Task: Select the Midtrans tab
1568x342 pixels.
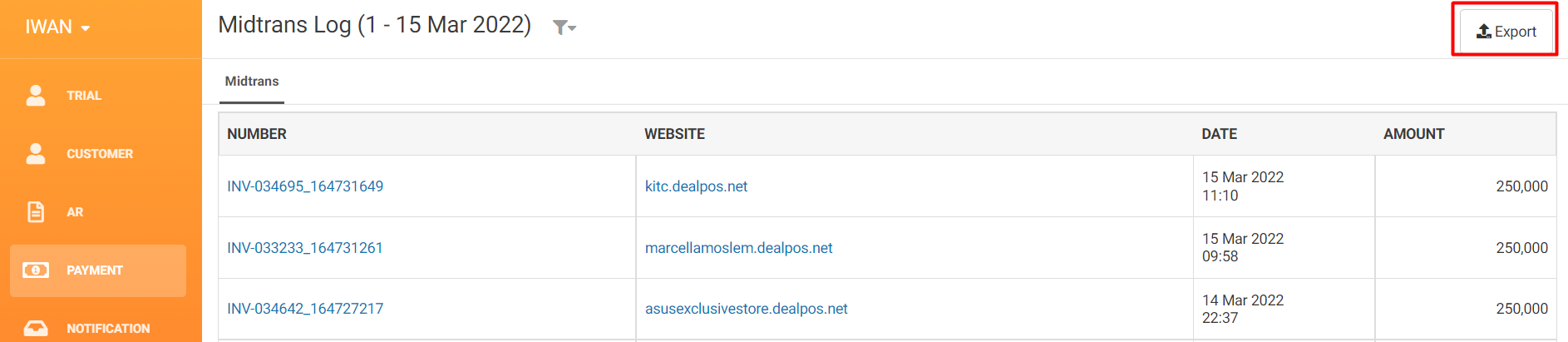Action: (252, 82)
